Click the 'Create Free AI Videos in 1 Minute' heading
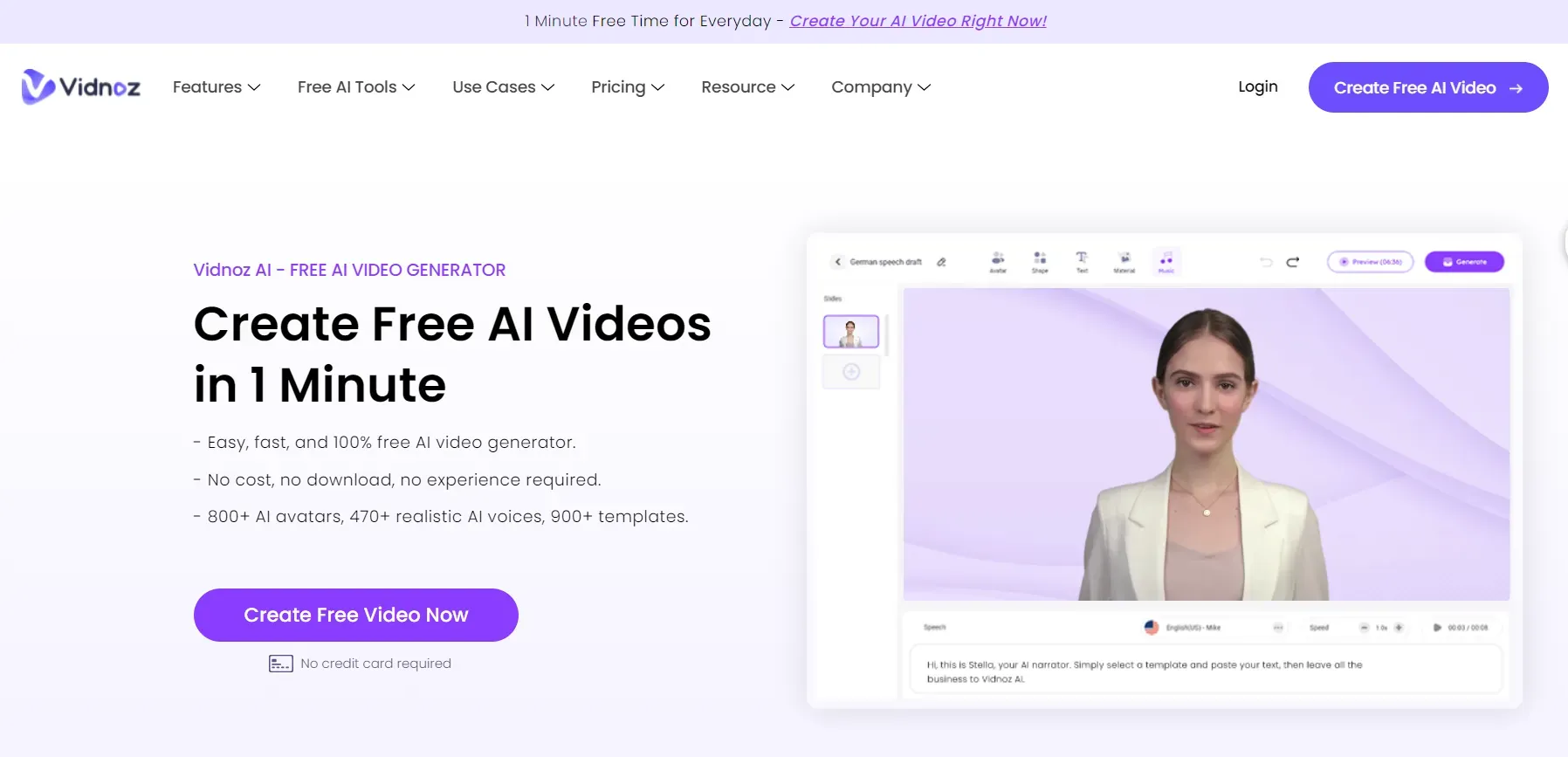 [x=452, y=354]
